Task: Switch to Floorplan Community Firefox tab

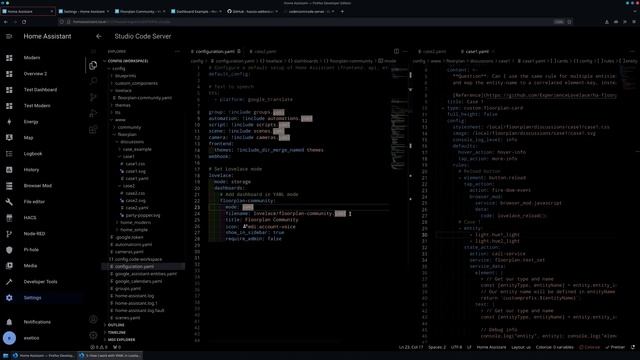Action: [140, 11]
